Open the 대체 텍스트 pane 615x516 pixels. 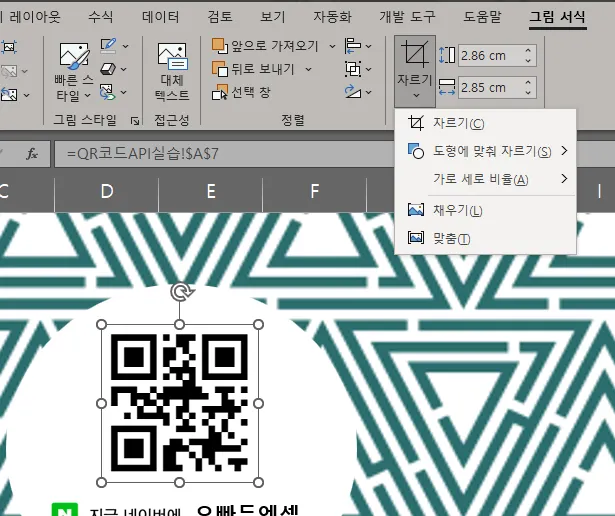tap(172, 71)
